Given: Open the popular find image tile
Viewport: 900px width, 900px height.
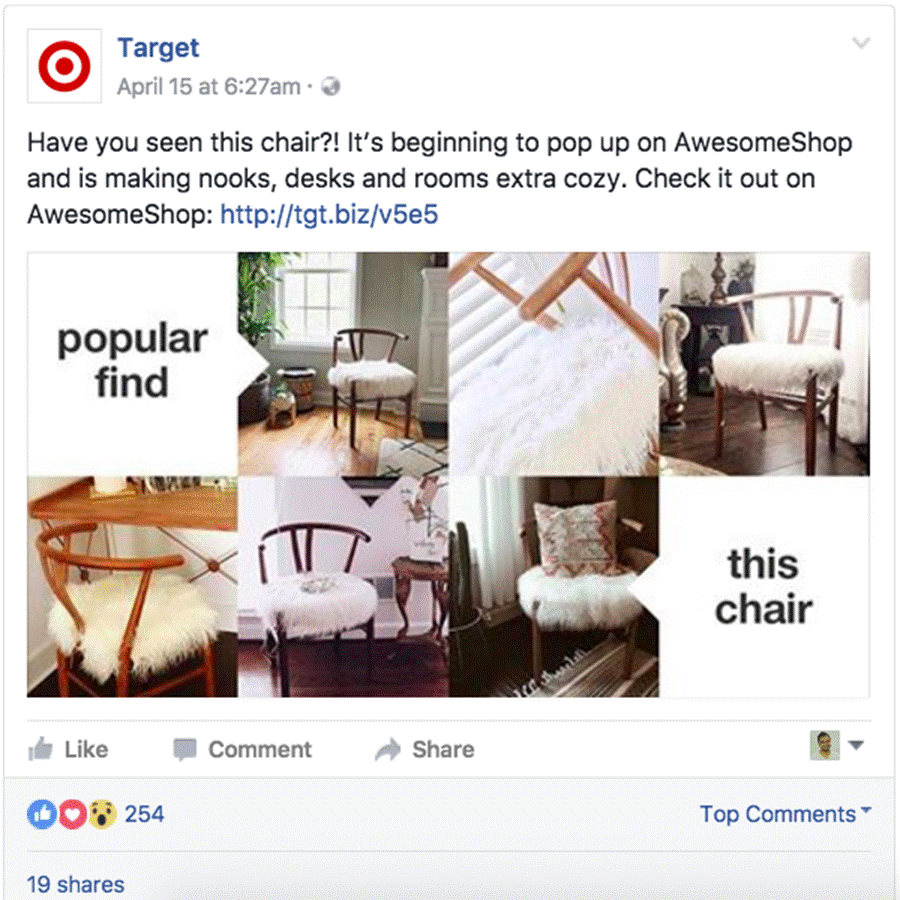Looking at the screenshot, I should coord(133,364).
